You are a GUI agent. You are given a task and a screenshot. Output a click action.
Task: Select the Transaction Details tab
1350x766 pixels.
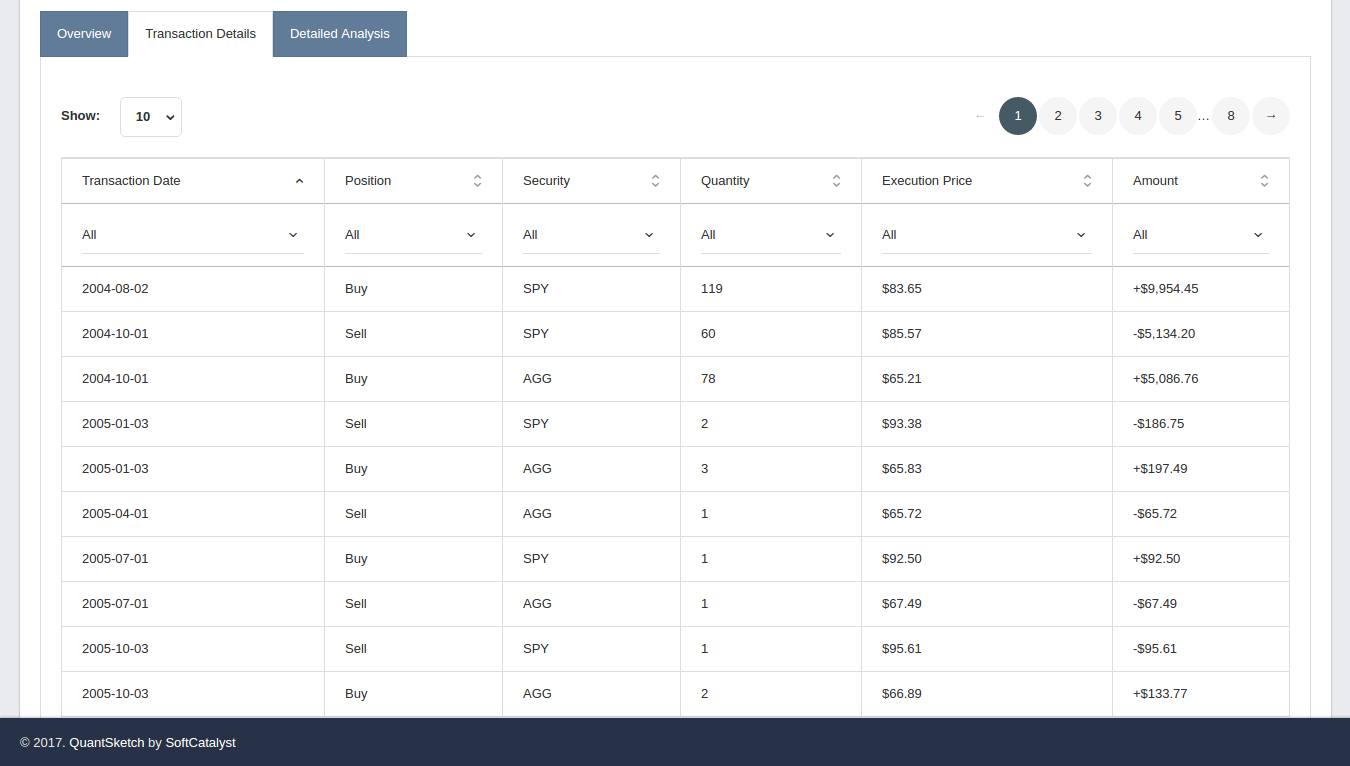click(x=200, y=34)
